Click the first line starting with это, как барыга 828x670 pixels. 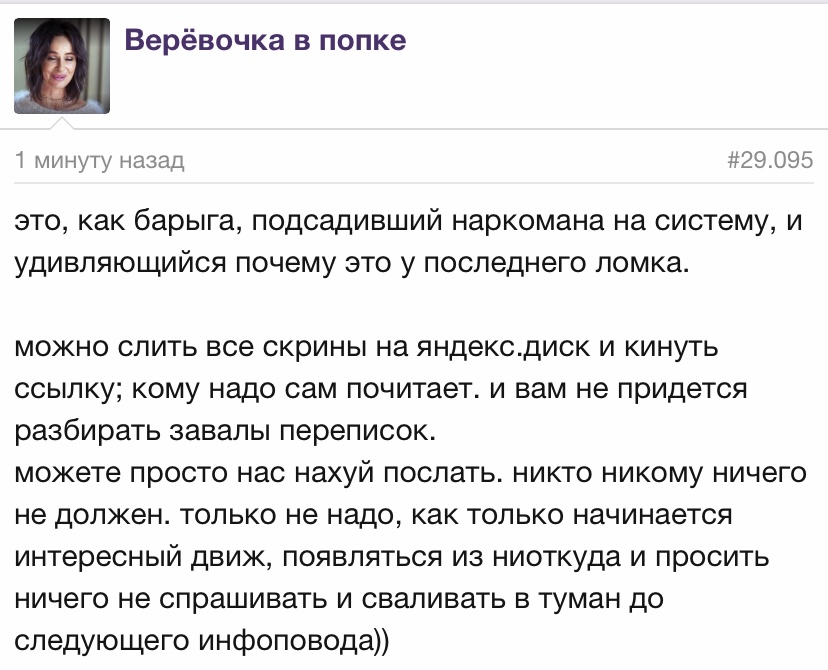point(408,221)
